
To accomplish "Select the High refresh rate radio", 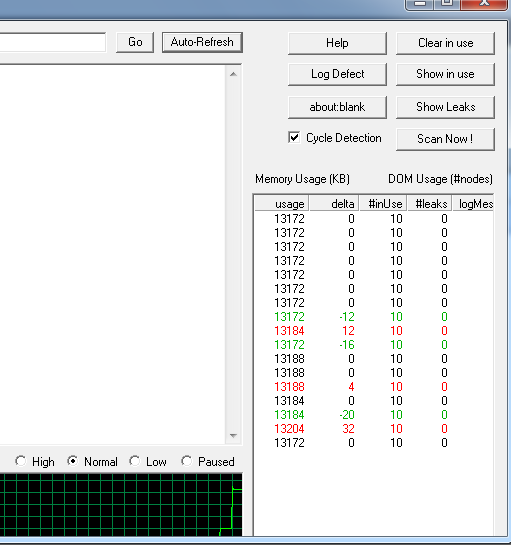I will (x=21, y=461).
